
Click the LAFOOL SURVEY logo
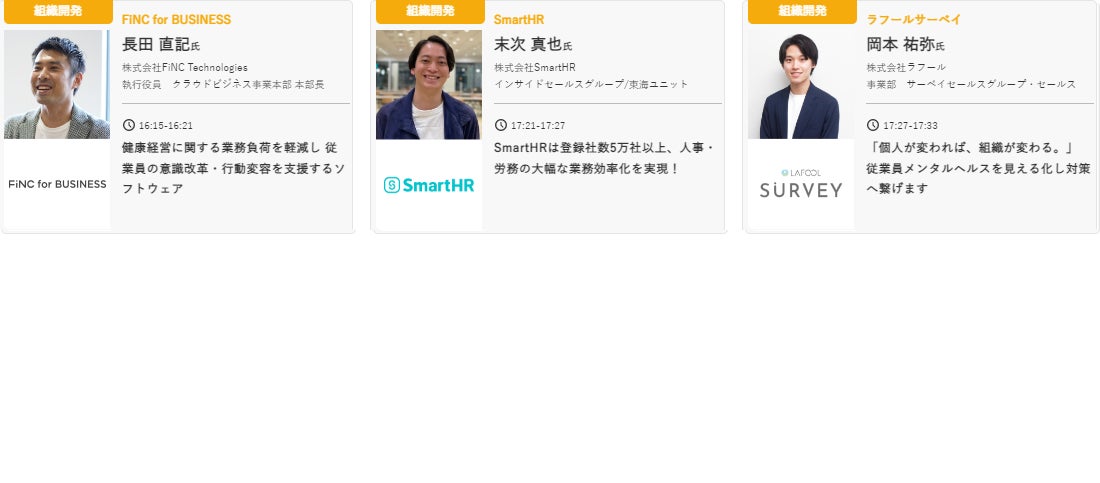(x=800, y=184)
